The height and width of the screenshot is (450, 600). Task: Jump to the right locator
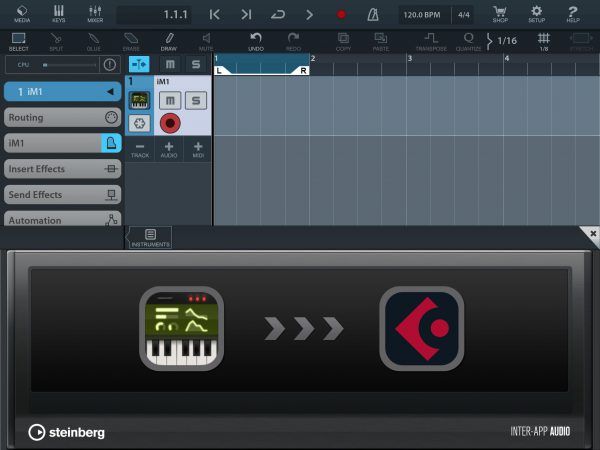click(x=246, y=15)
